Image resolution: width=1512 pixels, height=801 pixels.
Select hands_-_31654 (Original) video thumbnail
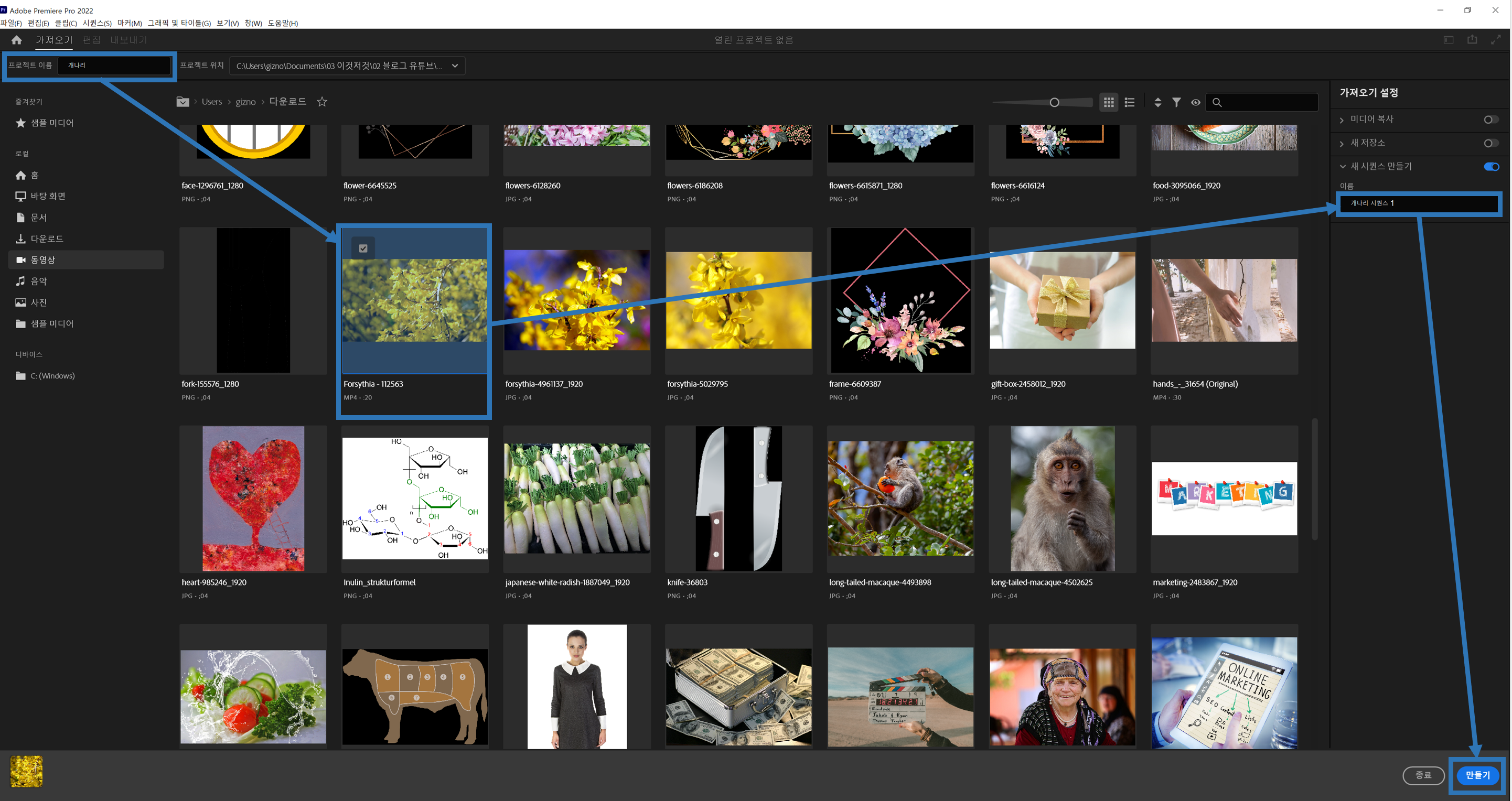(x=1225, y=300)
